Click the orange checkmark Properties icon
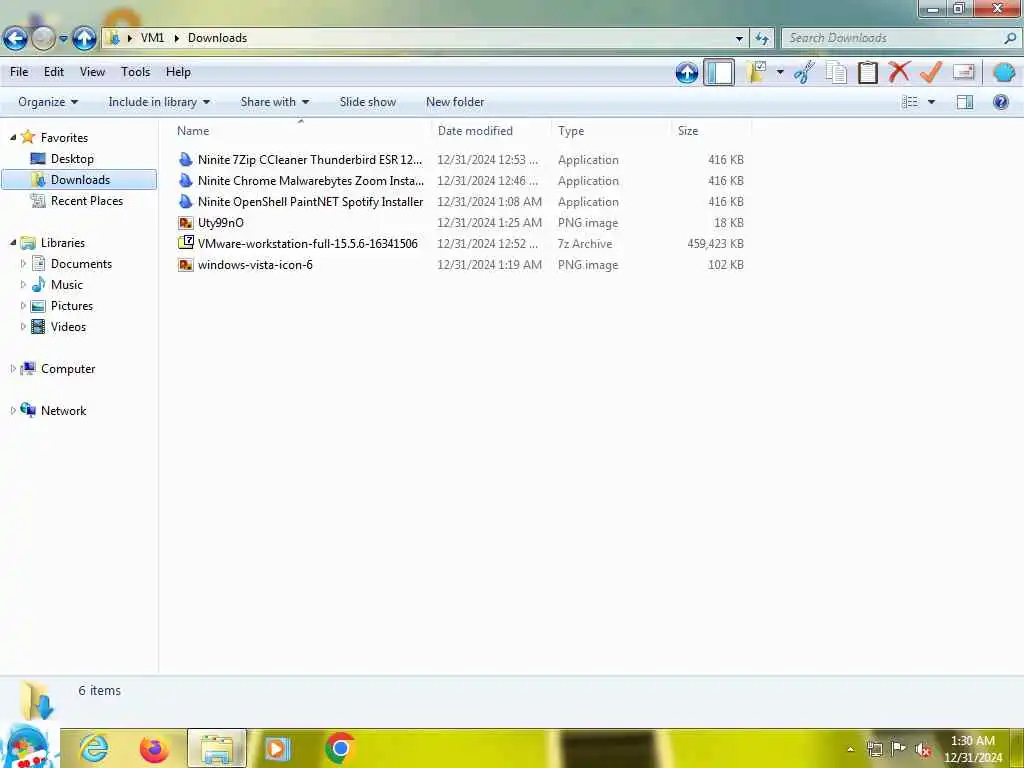 click(930, 72)
